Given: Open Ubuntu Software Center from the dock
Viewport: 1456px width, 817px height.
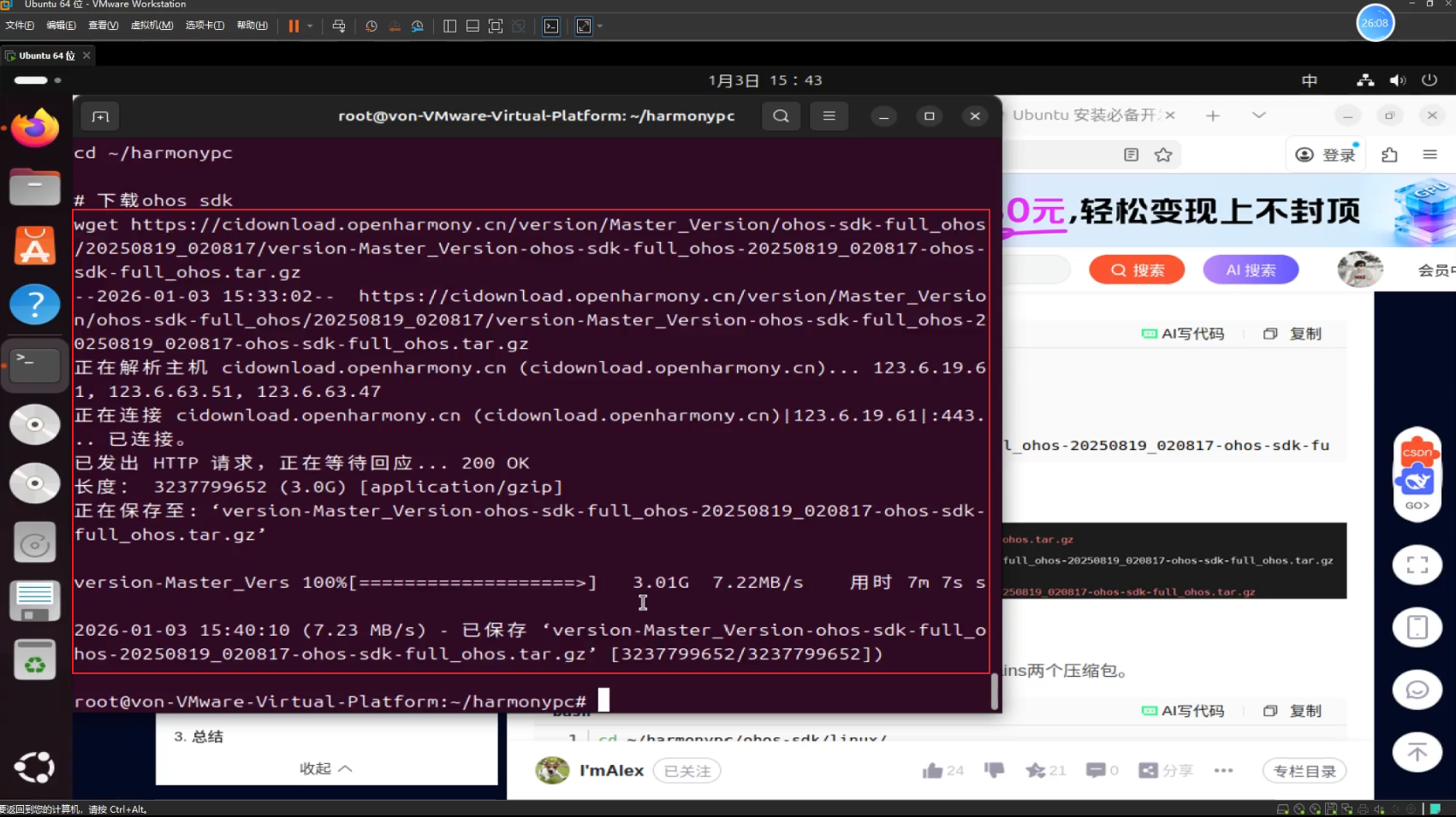Looking at the screenshot, I should 34,246.
